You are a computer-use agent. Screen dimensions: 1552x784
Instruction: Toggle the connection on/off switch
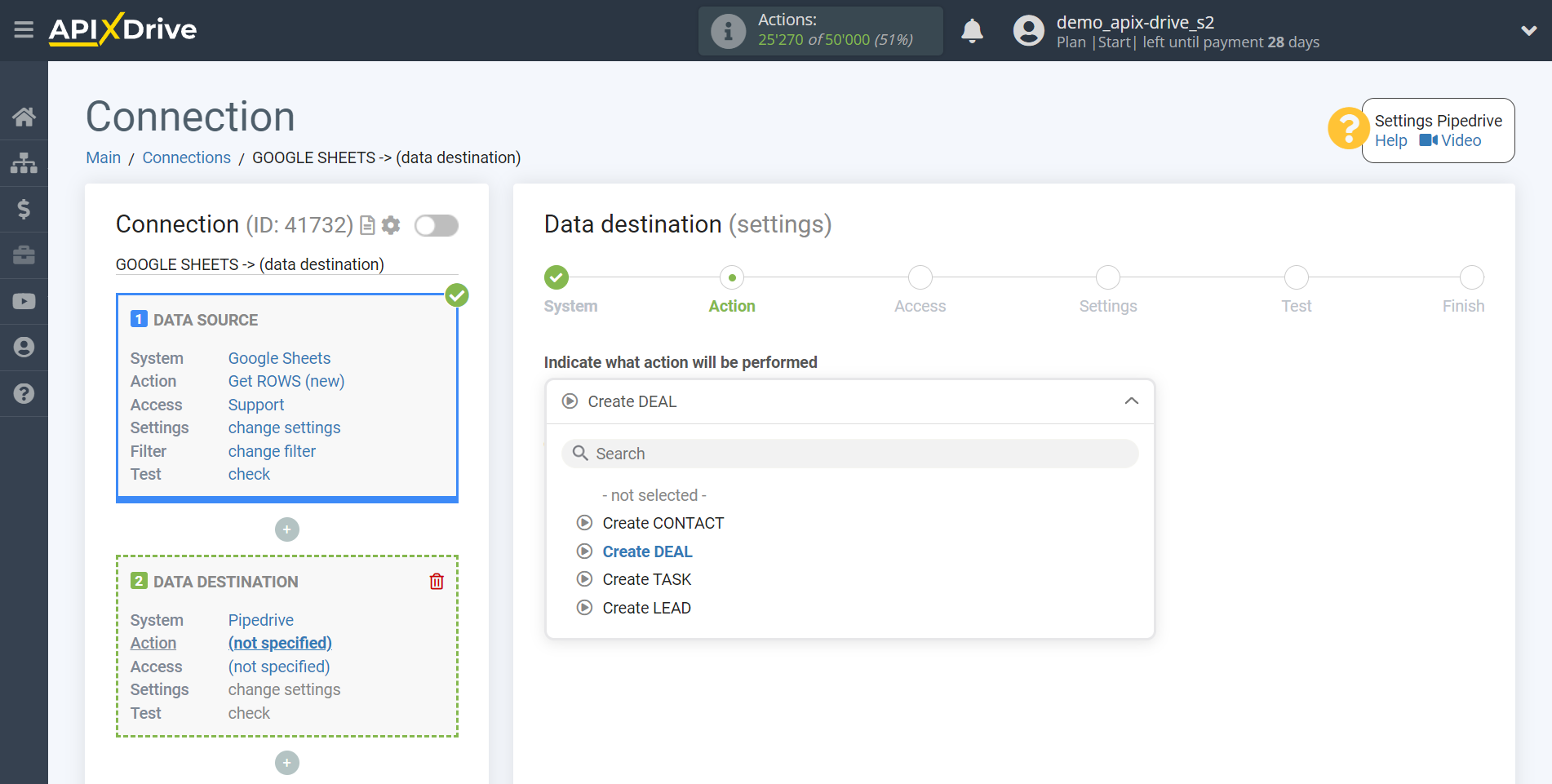point(436,225)
